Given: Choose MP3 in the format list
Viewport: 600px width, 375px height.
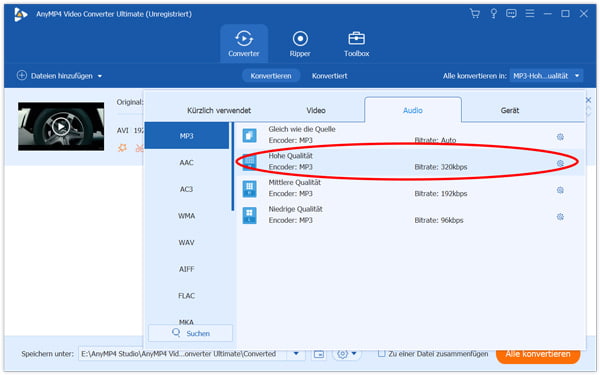Looking at the screenshot, I should [x=187, y=135].
